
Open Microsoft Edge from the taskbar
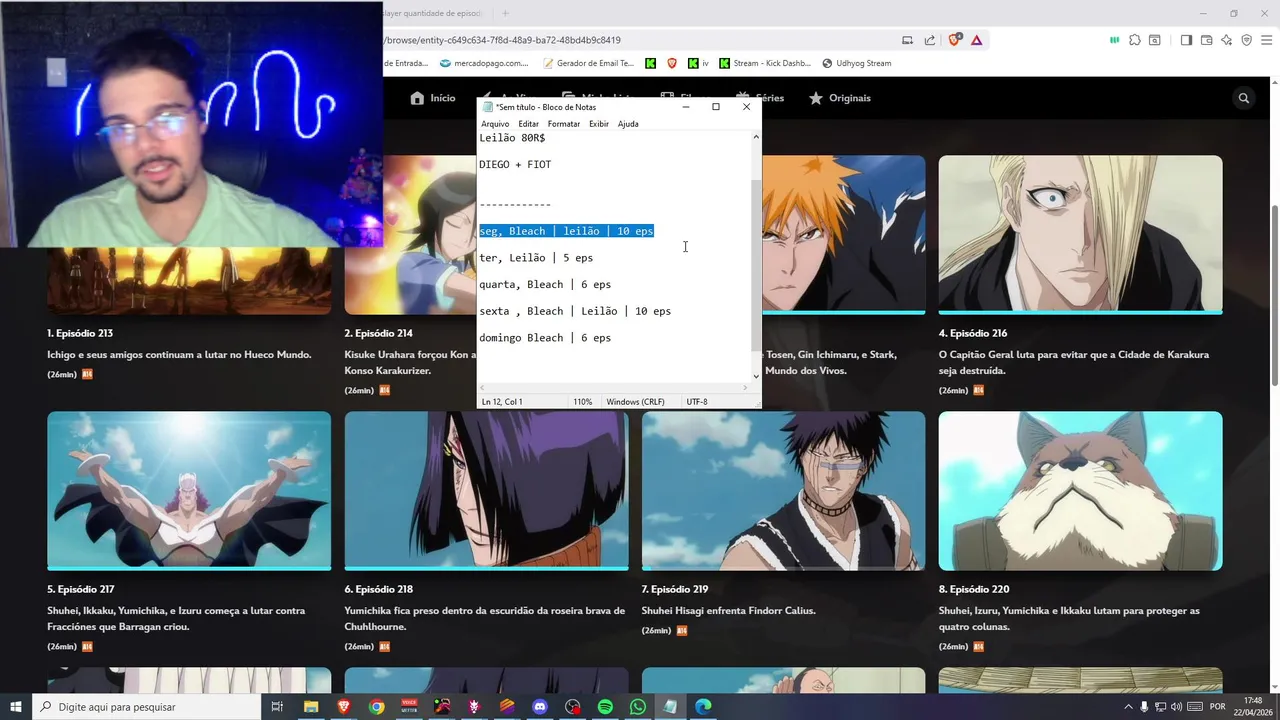click(703, 707)
